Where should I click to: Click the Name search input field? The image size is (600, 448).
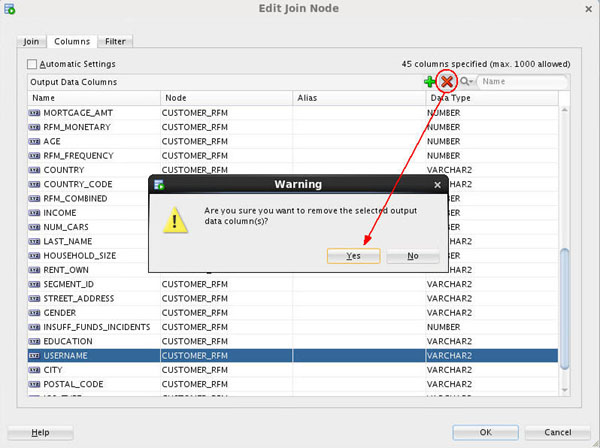coord(522,81)
